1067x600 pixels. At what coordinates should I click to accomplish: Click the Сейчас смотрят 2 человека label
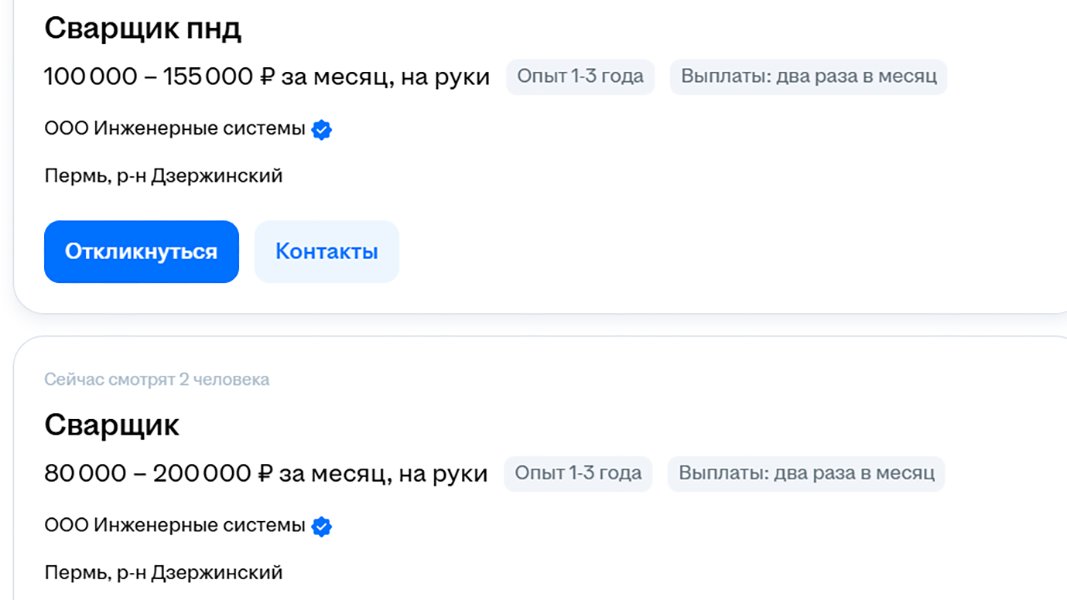(157, 380)
